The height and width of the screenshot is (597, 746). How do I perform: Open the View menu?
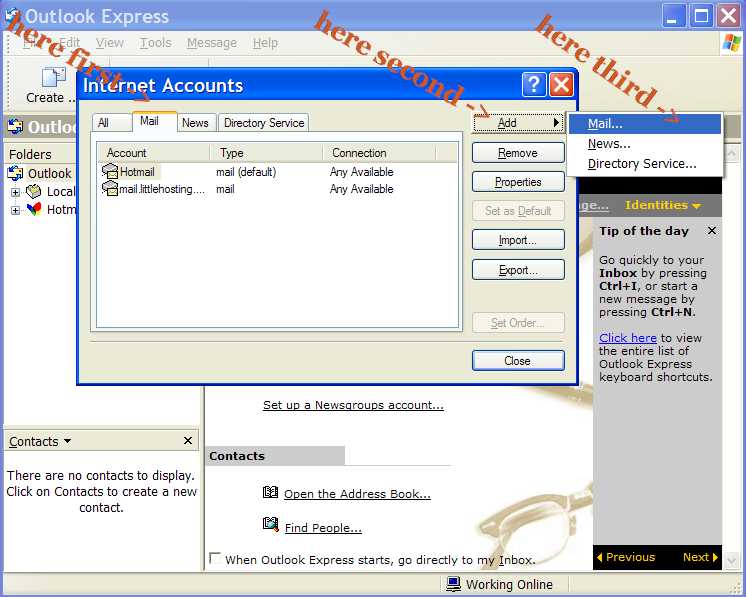point(109,43)
